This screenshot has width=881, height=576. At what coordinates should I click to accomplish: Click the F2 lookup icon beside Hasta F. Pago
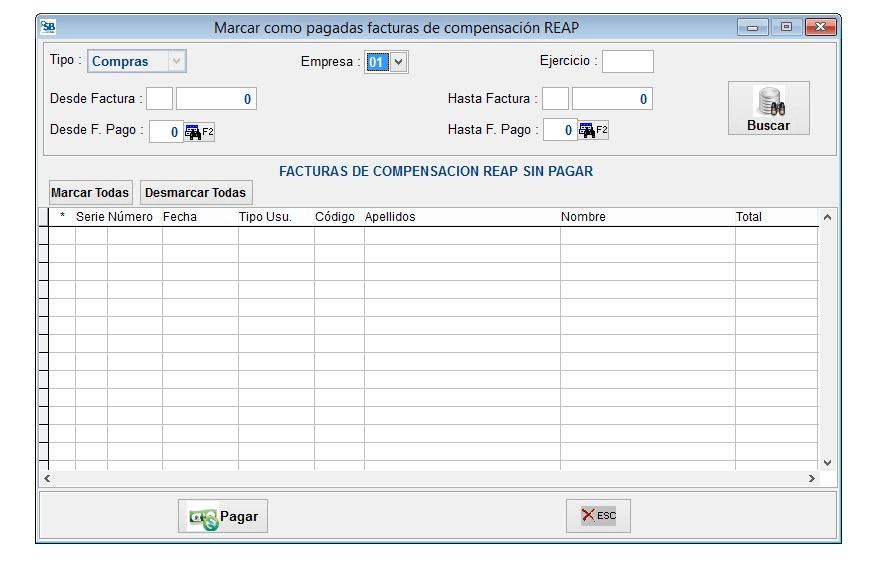point(588,129)
